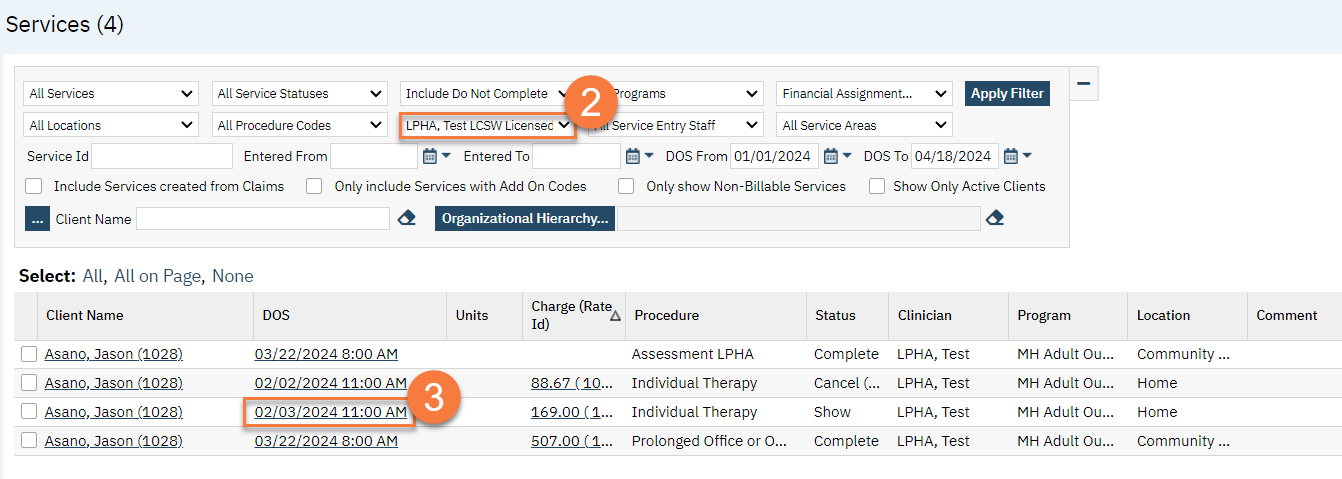Clear Organizational Hierarchy with eraser icon

coord(994,219)
